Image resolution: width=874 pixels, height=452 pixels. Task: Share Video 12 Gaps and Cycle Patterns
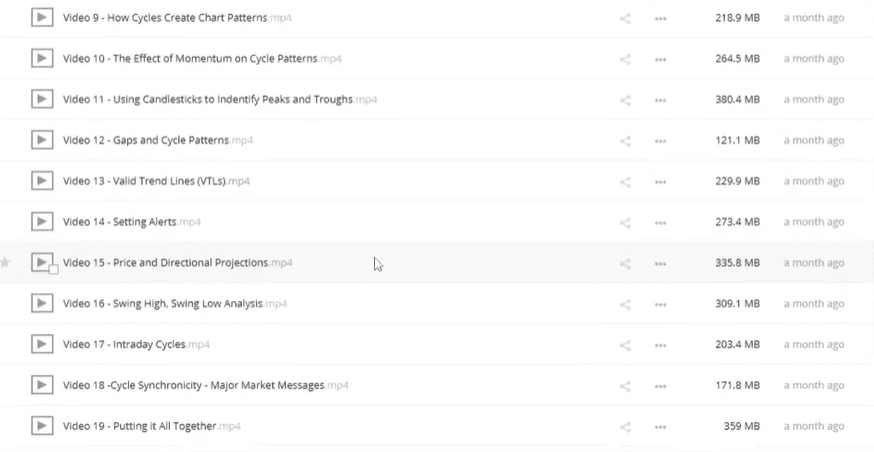tap(625, 141)
